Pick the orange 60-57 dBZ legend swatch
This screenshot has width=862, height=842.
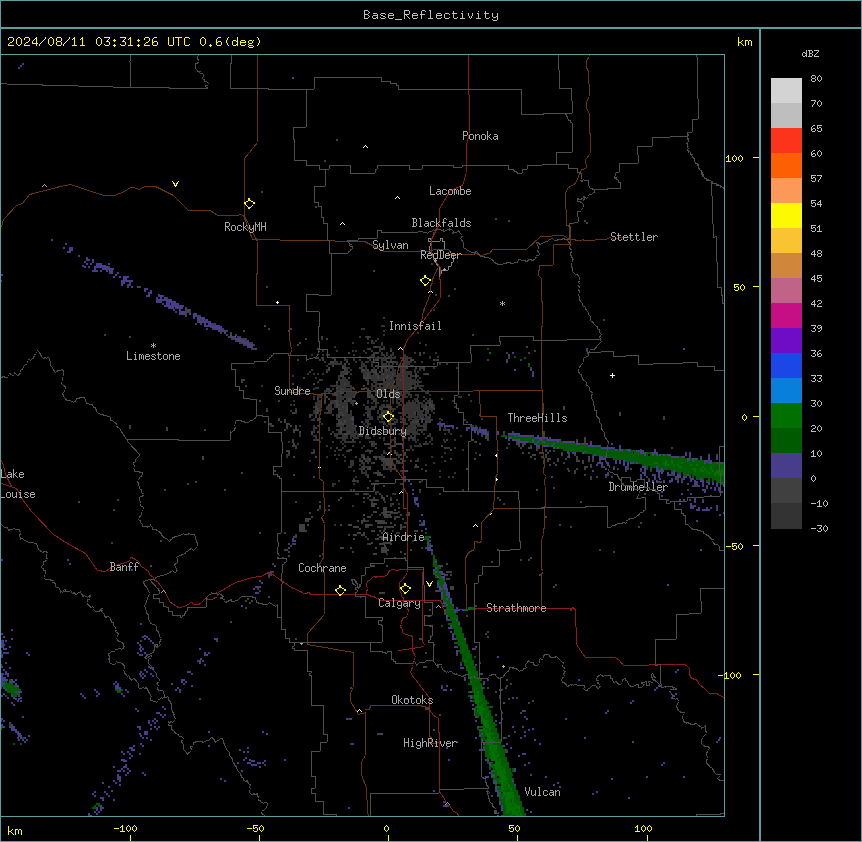(786, 165)
